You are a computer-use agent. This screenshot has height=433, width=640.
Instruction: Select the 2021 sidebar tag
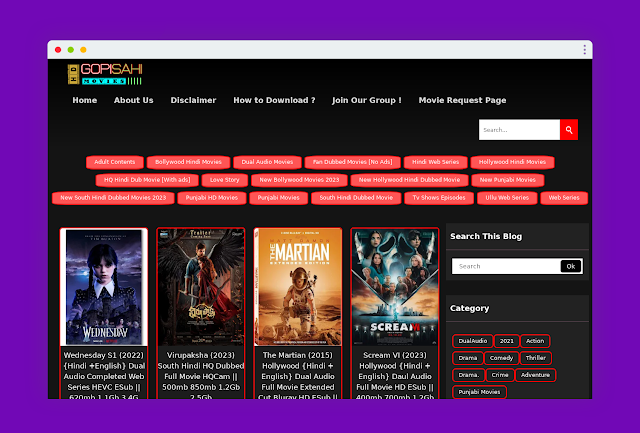[x=507, y=341]
